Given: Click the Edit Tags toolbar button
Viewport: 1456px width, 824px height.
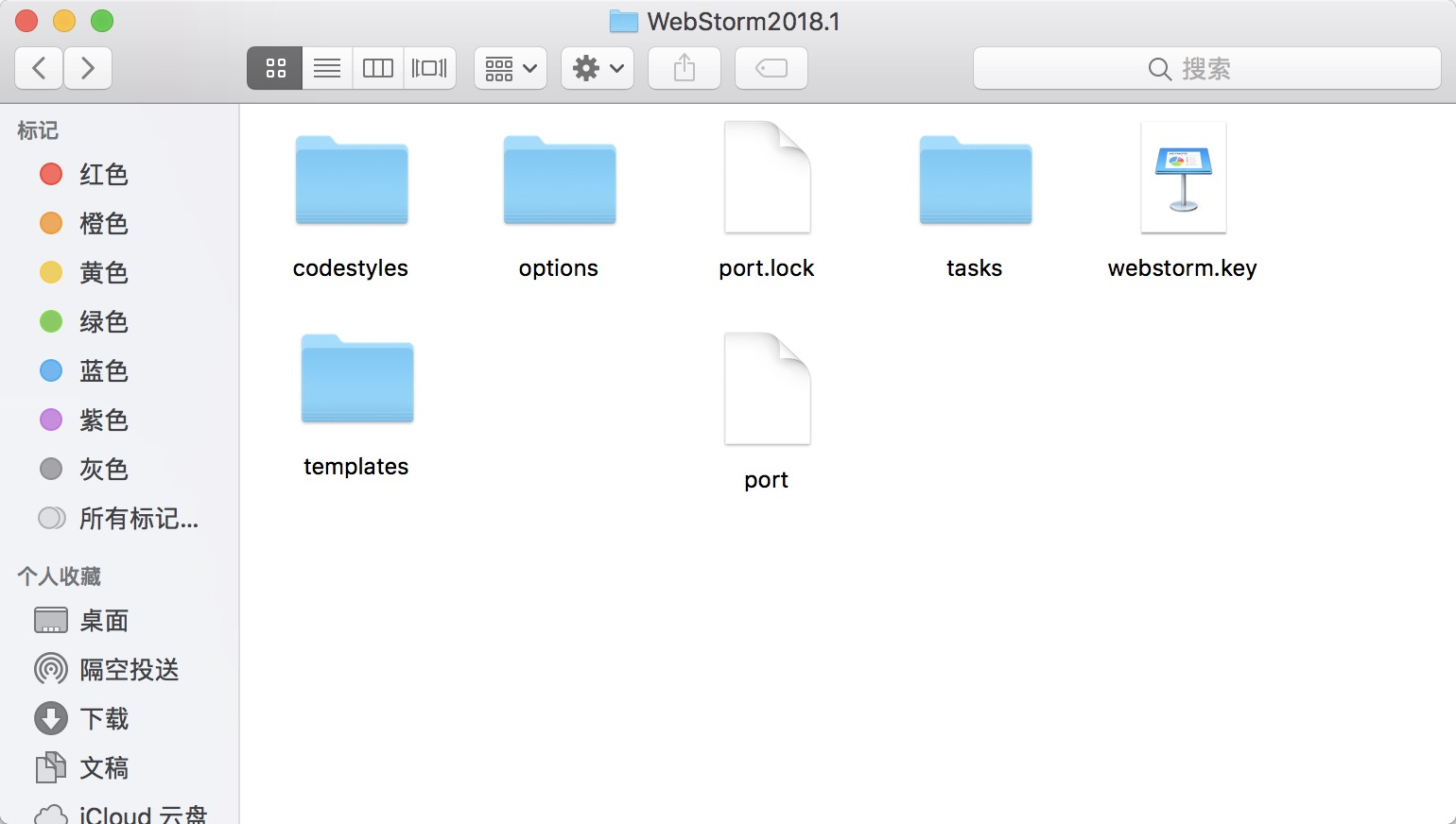Looking at the screenshot, I should click(x=771, y=68).
